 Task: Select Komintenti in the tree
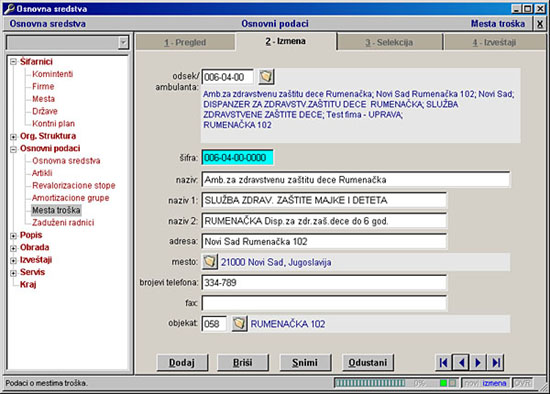53,74
